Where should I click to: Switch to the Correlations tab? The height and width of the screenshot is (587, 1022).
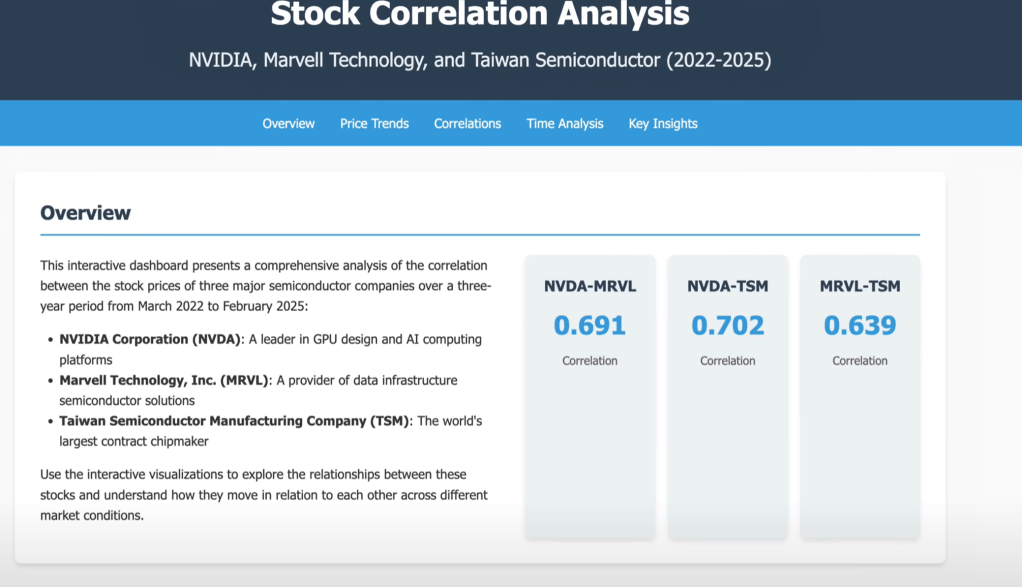coord(467,124)
